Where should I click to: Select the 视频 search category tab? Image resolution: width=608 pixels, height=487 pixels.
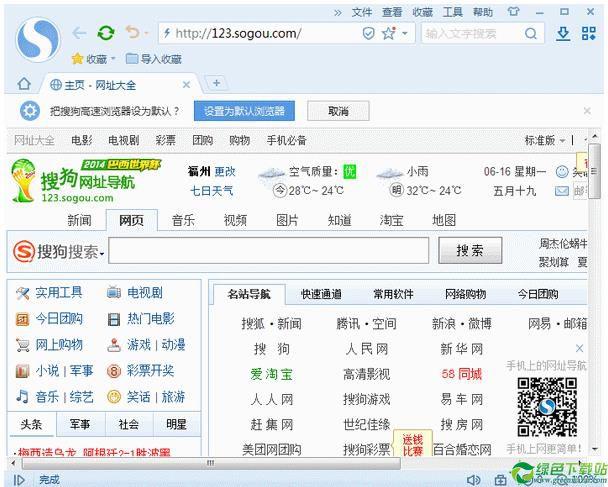pyautogui.click(x=235, y=220)
